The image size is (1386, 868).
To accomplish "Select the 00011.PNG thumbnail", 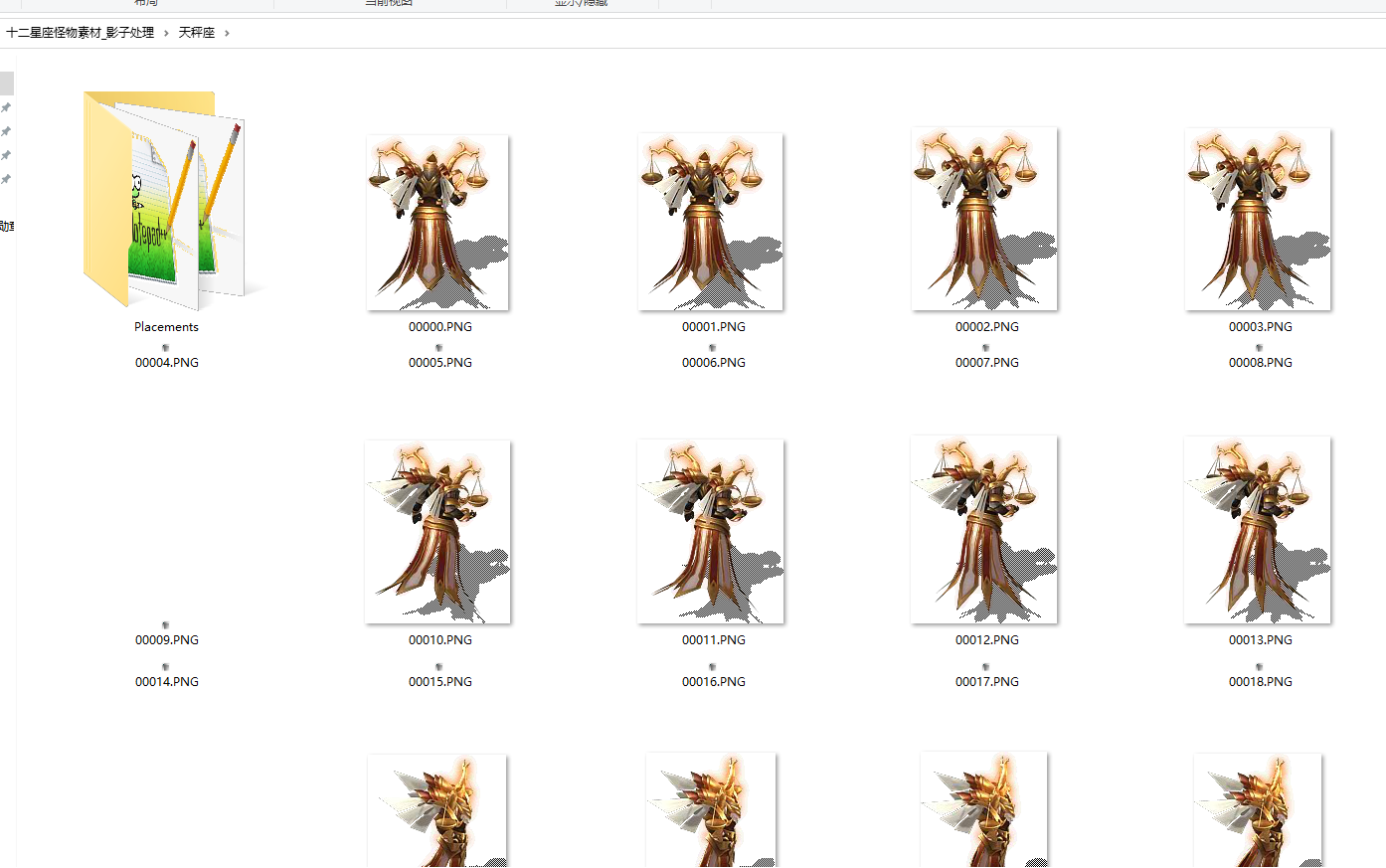I will click(711, 532).
